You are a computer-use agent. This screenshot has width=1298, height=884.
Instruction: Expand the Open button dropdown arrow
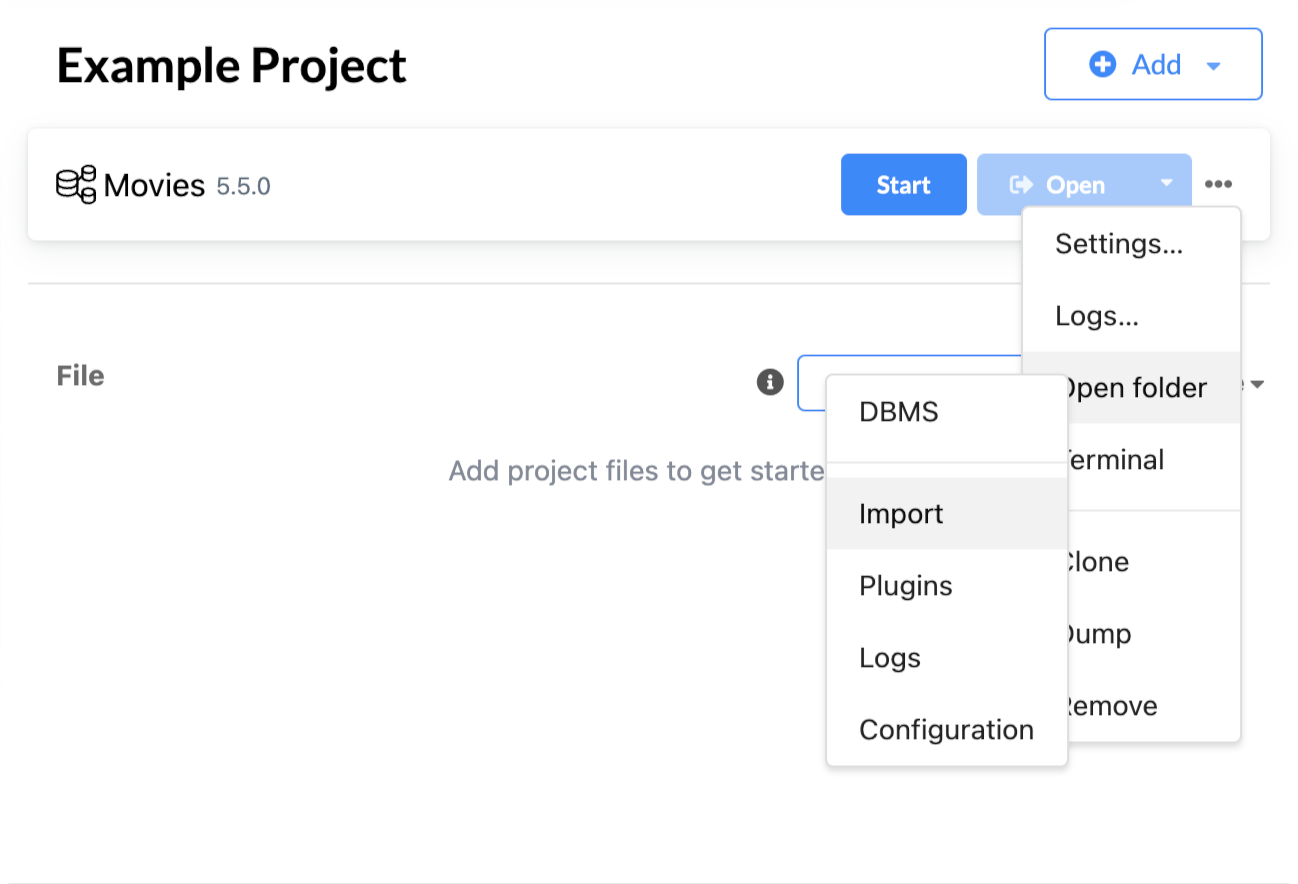pos(1166,184)
